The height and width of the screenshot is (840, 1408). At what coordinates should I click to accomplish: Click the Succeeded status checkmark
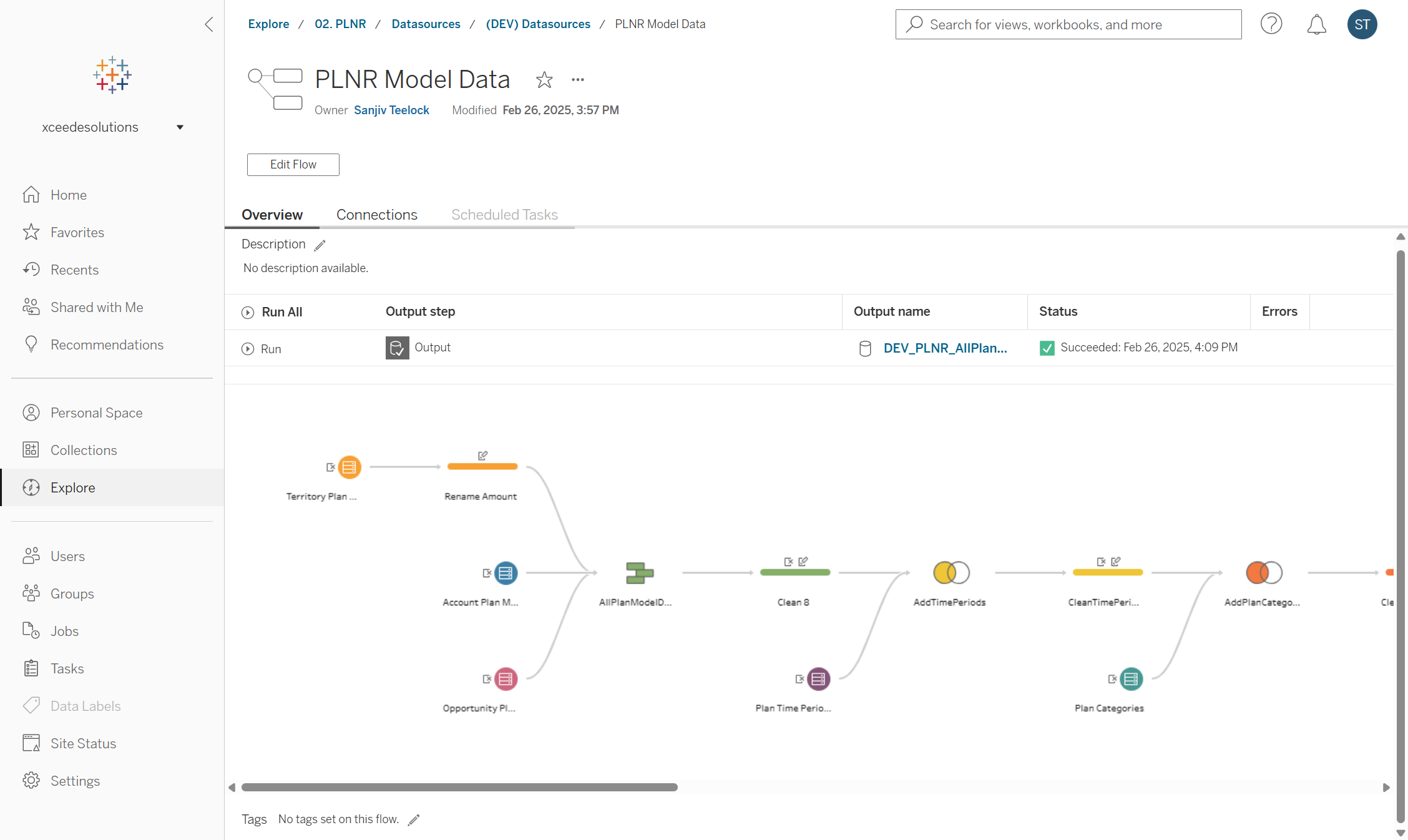coord(1047,348)
